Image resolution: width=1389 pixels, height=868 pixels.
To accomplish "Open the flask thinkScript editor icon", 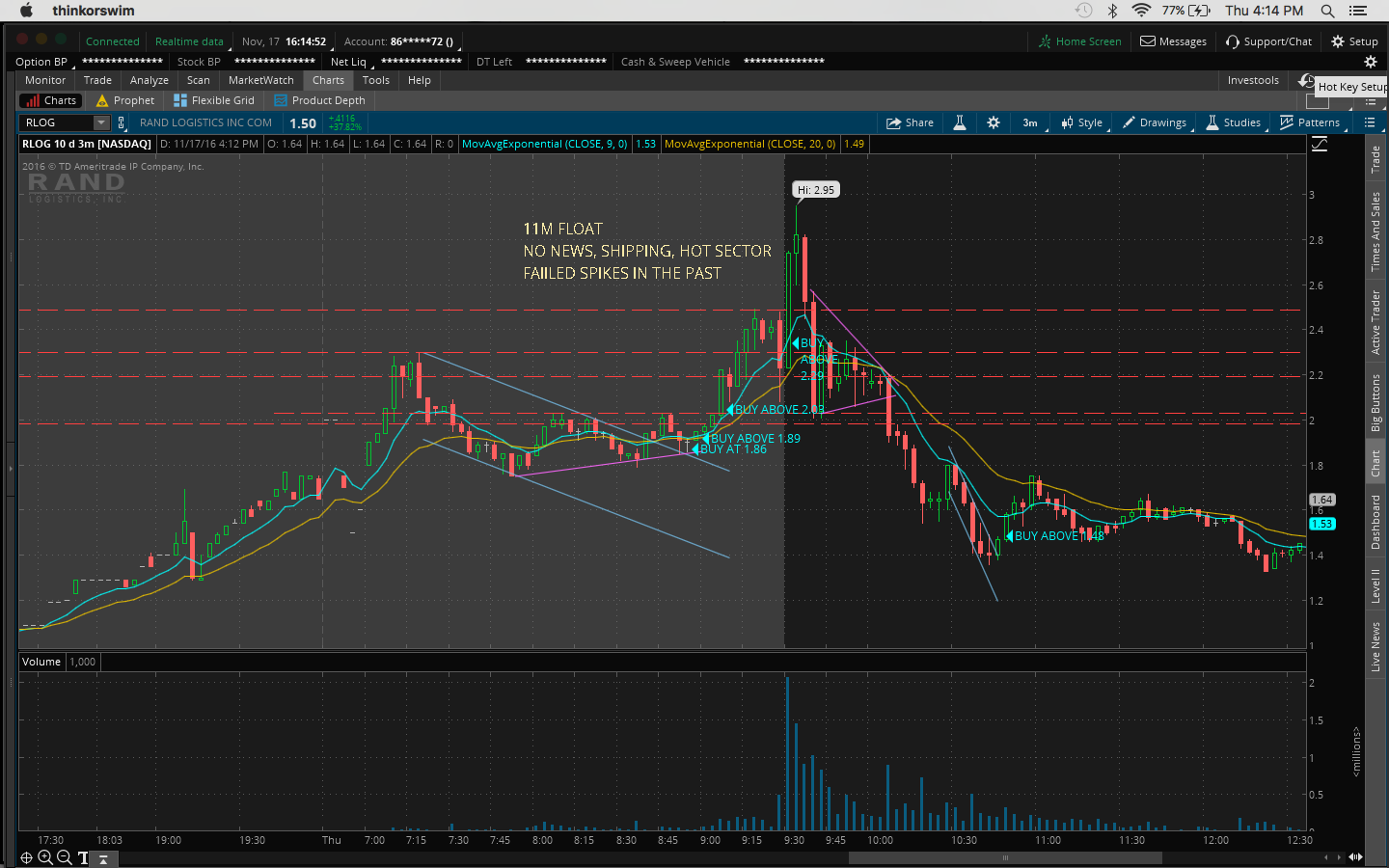I will coord(960,122).
